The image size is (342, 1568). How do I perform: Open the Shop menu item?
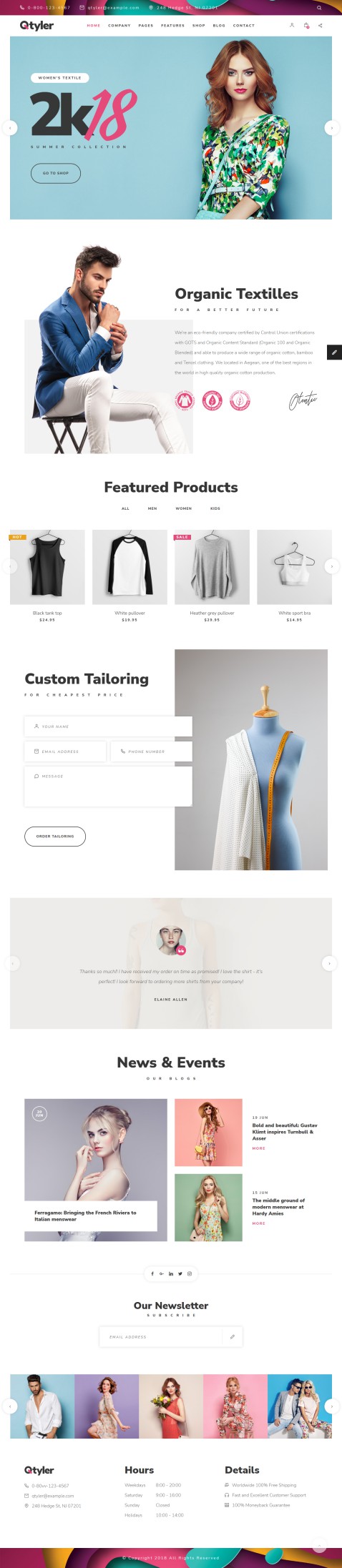coord(199,25)
